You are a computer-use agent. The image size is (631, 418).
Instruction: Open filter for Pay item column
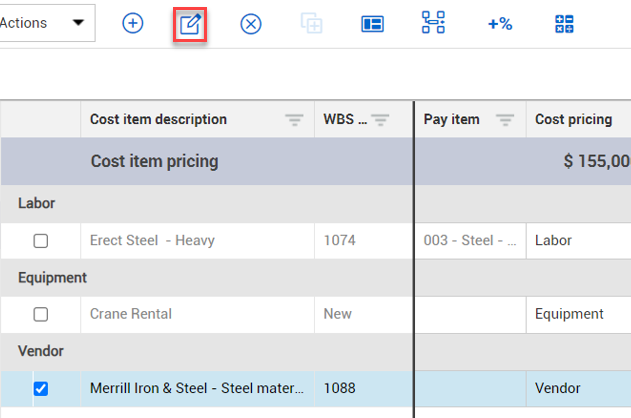click(505, 120)
